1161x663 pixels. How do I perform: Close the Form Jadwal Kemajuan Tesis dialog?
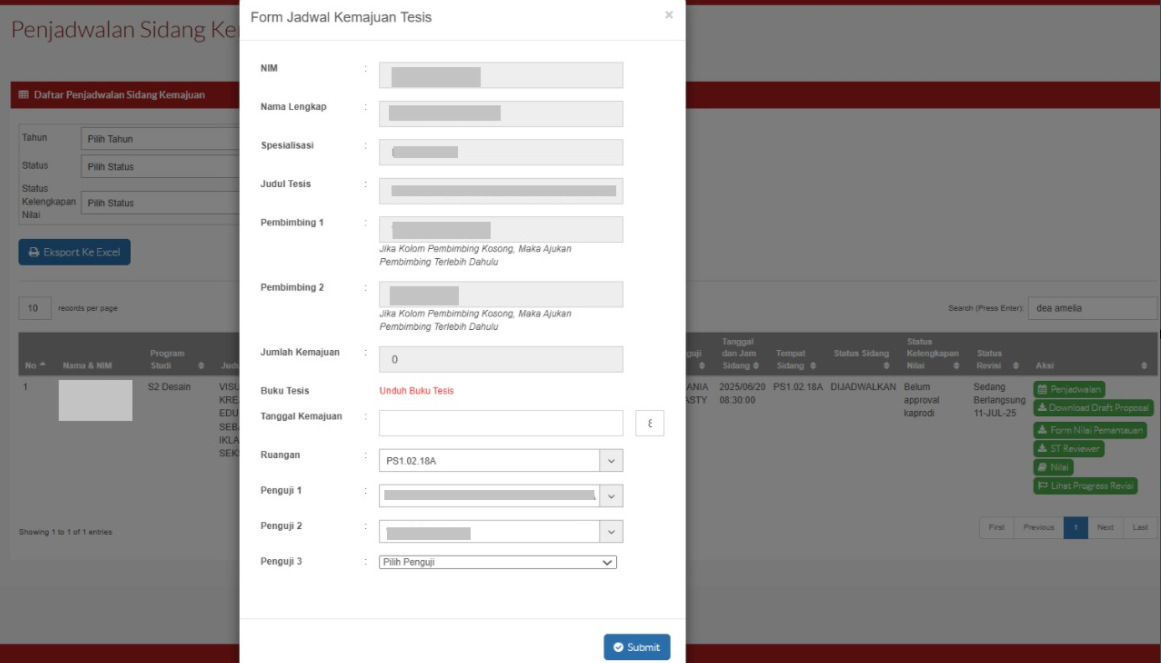668,15
